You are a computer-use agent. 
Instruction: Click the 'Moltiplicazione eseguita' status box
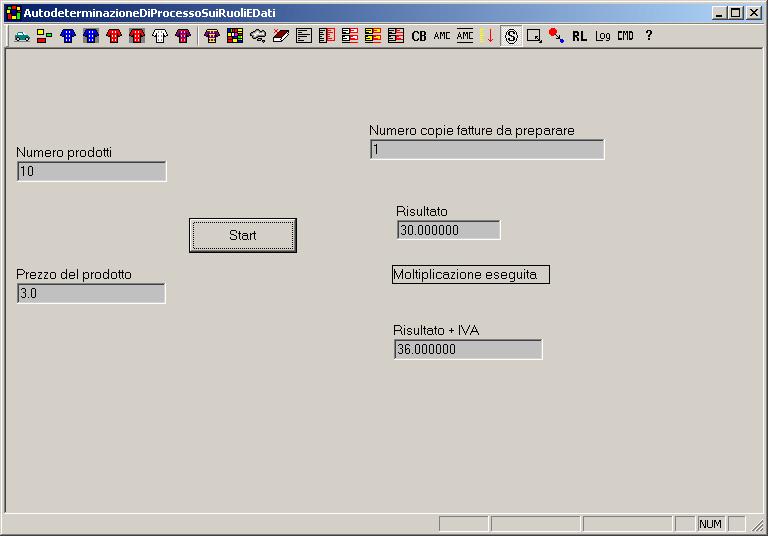click(471, 274)
